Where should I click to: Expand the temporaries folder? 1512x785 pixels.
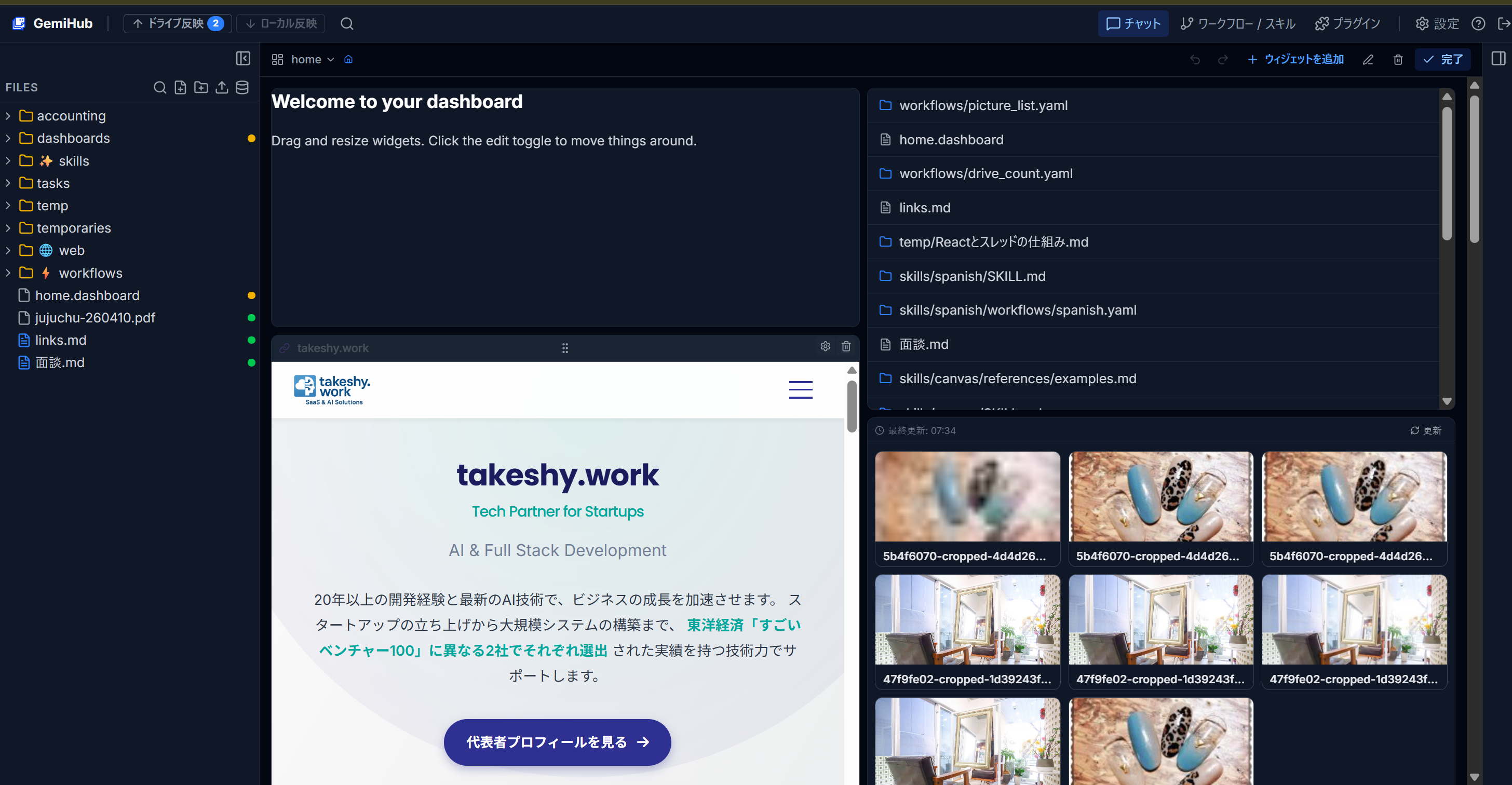point(8,227)
